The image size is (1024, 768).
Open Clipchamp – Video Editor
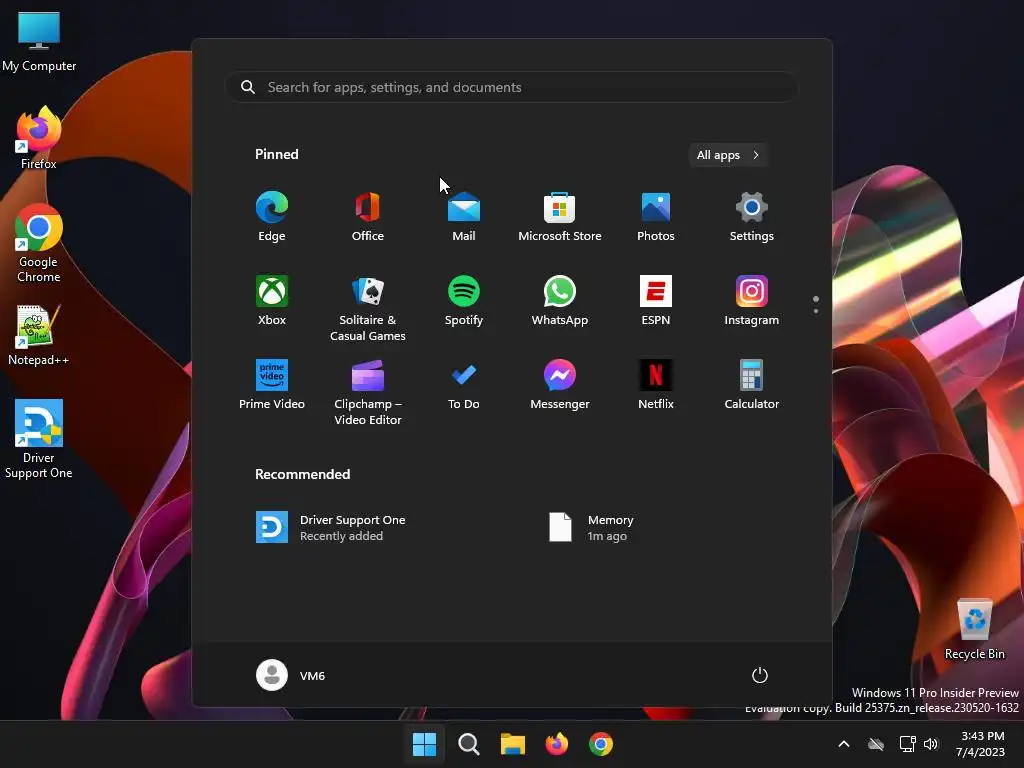[x=368, y=392]
